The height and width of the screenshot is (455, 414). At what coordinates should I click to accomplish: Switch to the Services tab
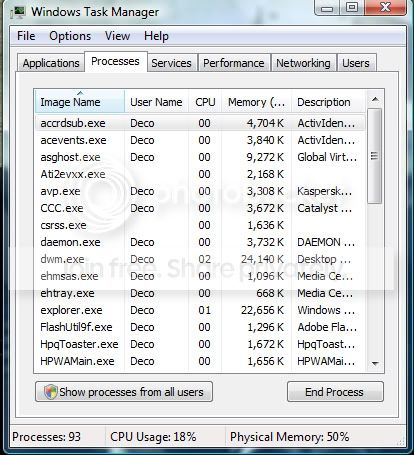point(171,63)
